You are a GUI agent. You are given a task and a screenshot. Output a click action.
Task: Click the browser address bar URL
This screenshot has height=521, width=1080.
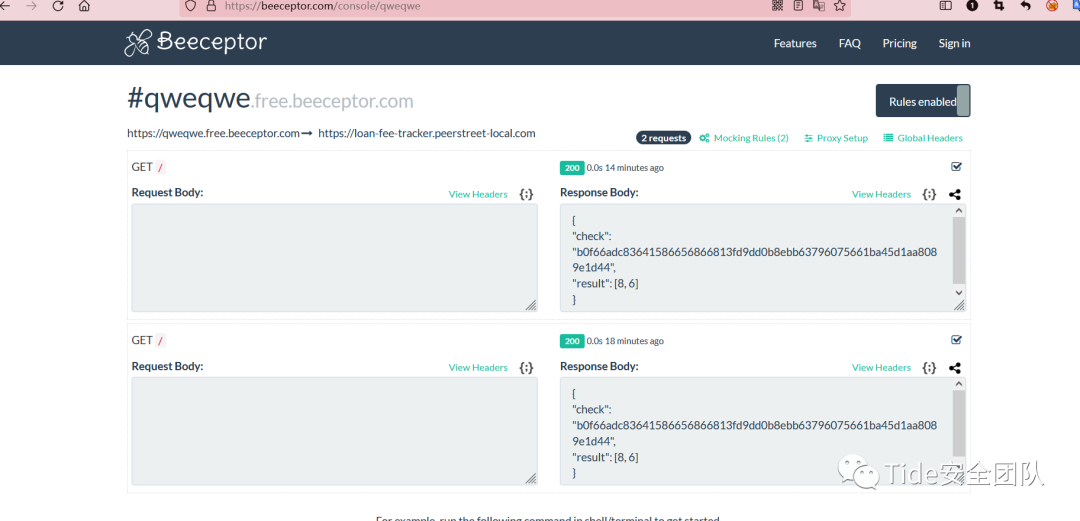pyautogui.click(x=322, y=6)
